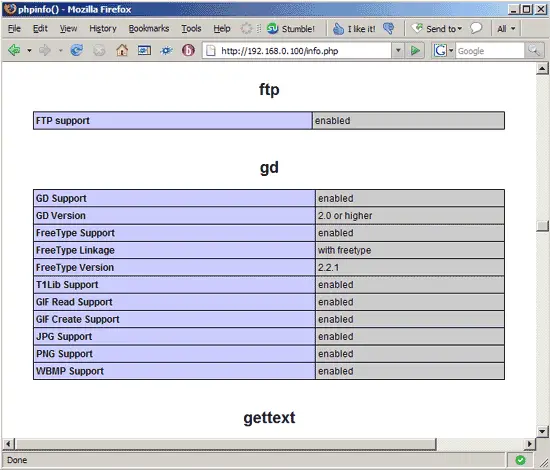Viewport: 550px width, 470px height.
Task: Click the "gd" section heading
Action: click(x=269, y=168)
